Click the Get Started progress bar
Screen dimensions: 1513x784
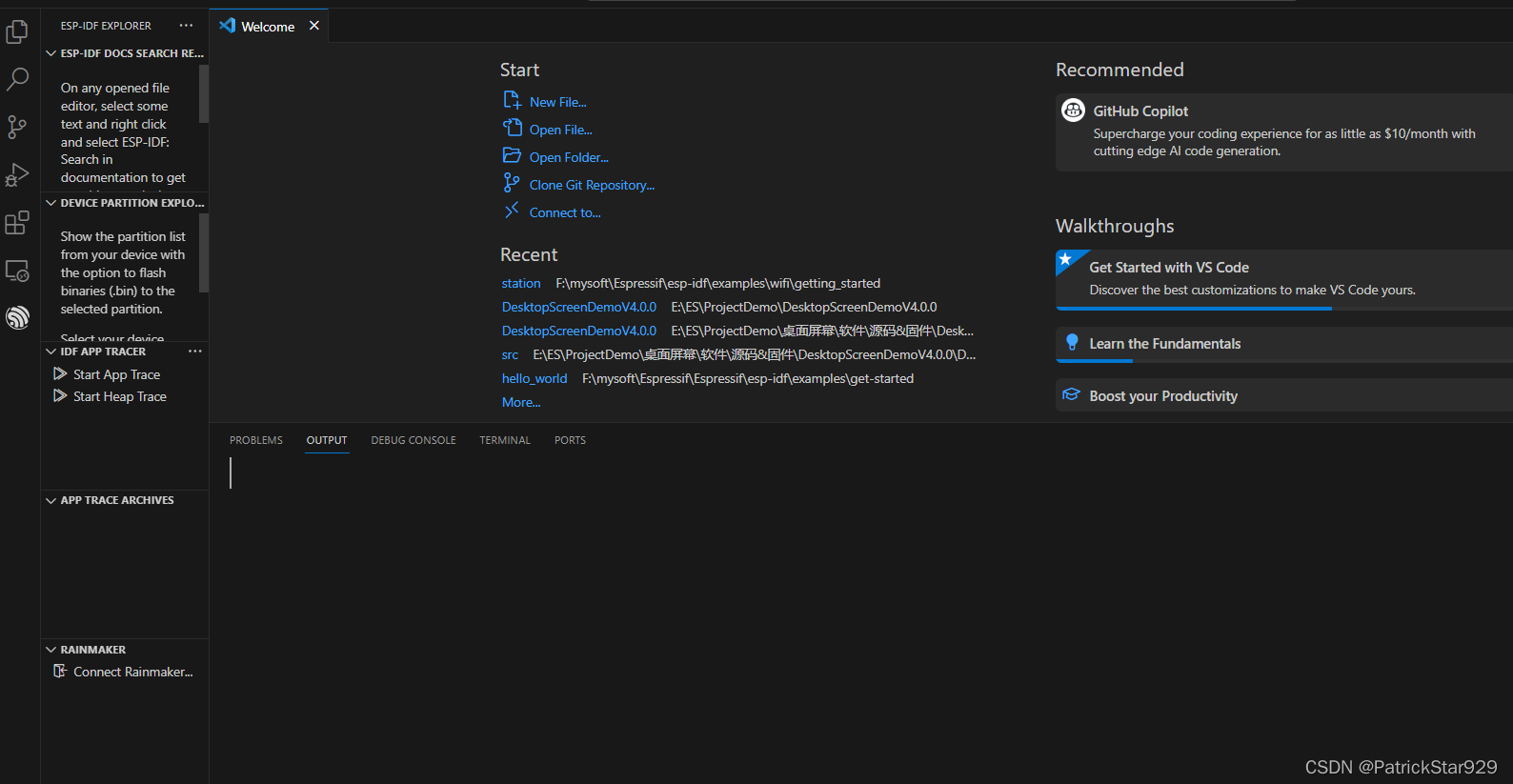1194,309
